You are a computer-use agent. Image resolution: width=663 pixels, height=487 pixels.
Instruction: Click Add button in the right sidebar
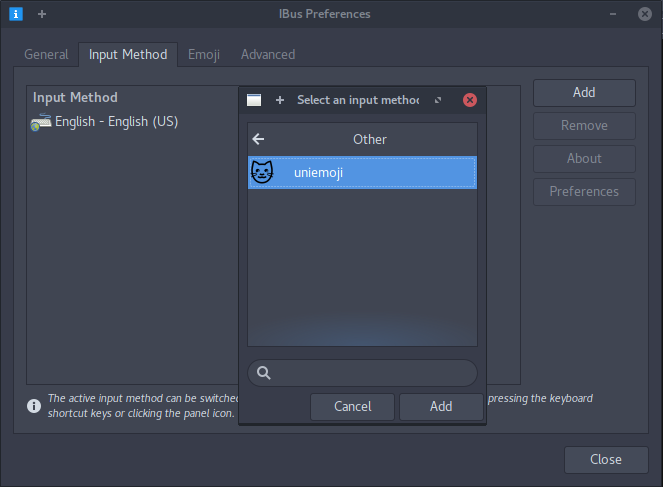click(584, 92)
